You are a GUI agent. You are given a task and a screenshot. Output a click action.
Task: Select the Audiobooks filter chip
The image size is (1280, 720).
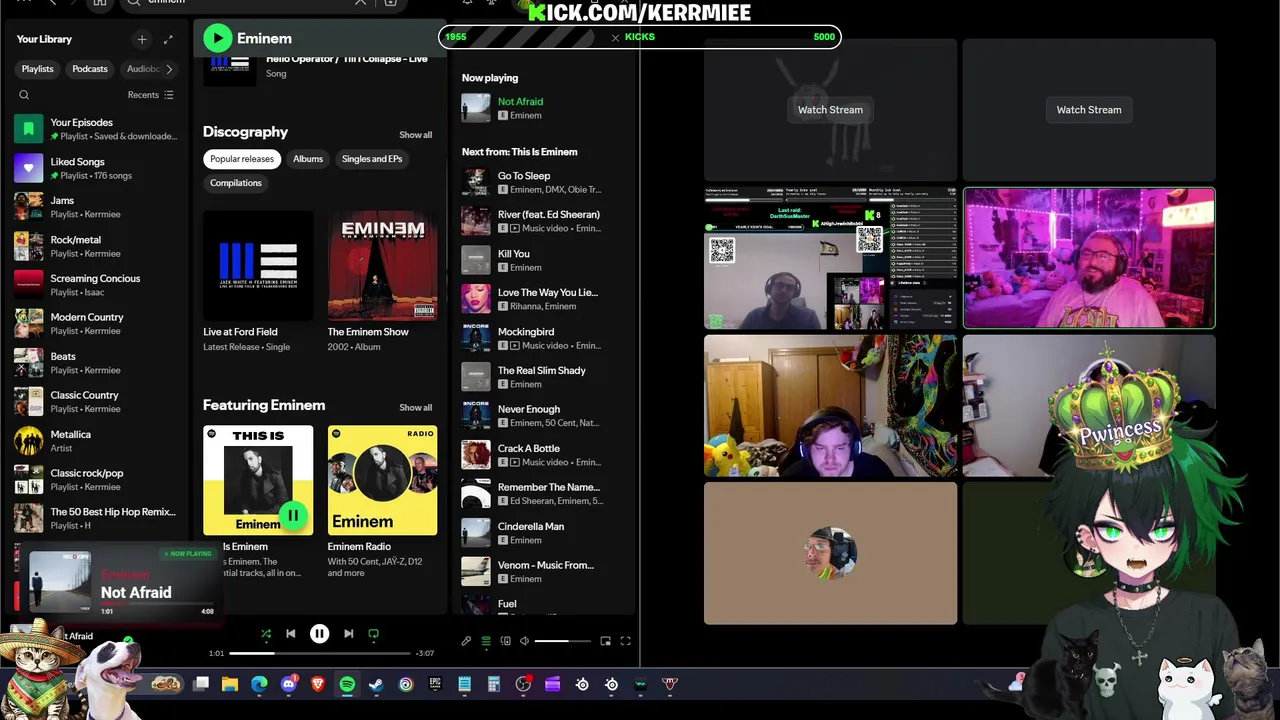[142, 69]
